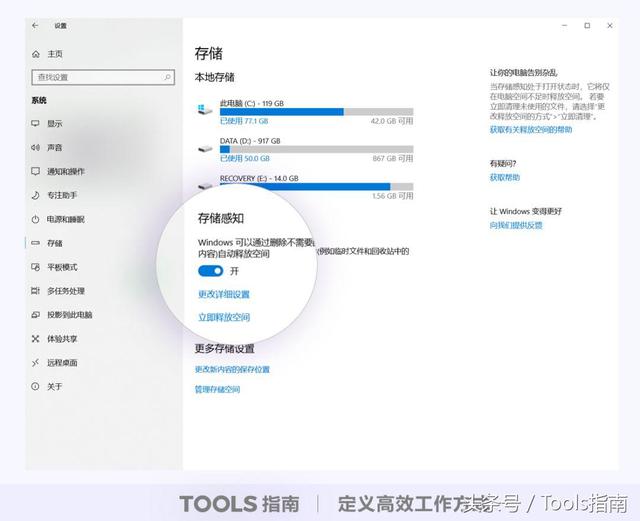The height and width of the screenshot is (521, 640).
Task: Click 867 GB 可用 text
Action: pos(393,158)
